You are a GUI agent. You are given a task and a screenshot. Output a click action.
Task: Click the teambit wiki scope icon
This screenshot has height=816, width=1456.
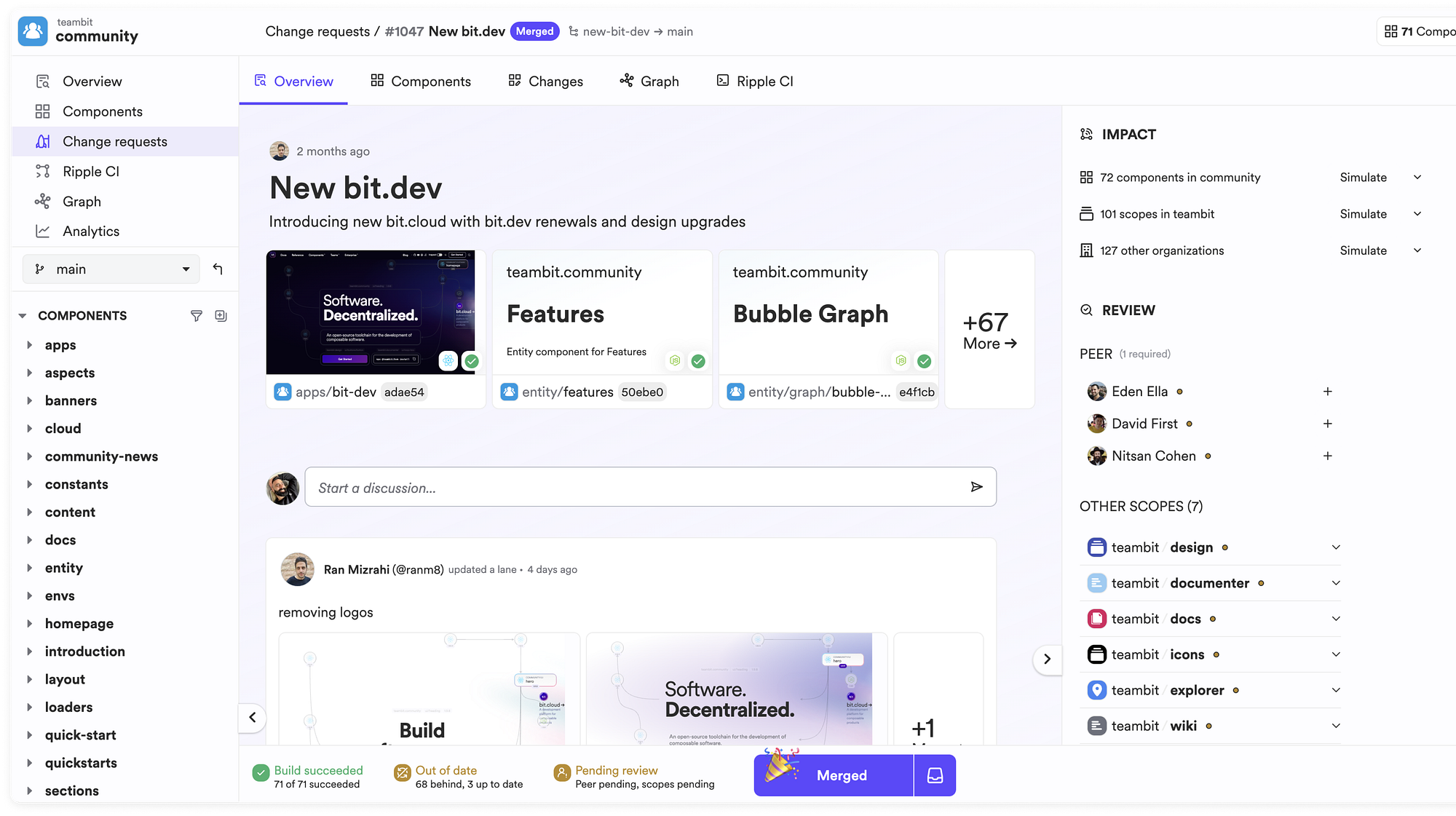1097,726
